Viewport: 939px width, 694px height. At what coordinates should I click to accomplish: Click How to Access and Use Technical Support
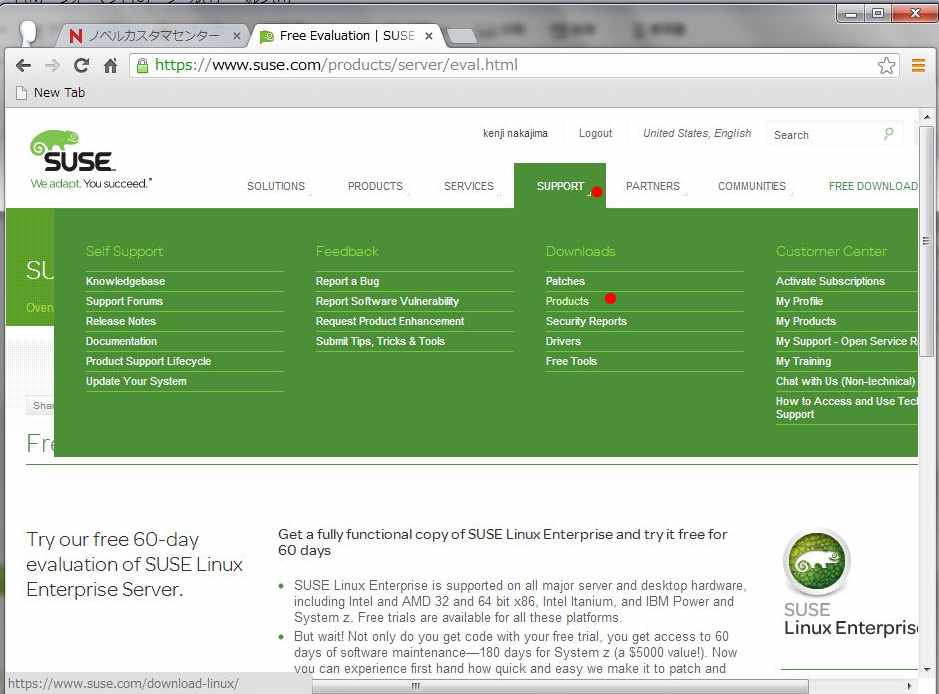846,408
